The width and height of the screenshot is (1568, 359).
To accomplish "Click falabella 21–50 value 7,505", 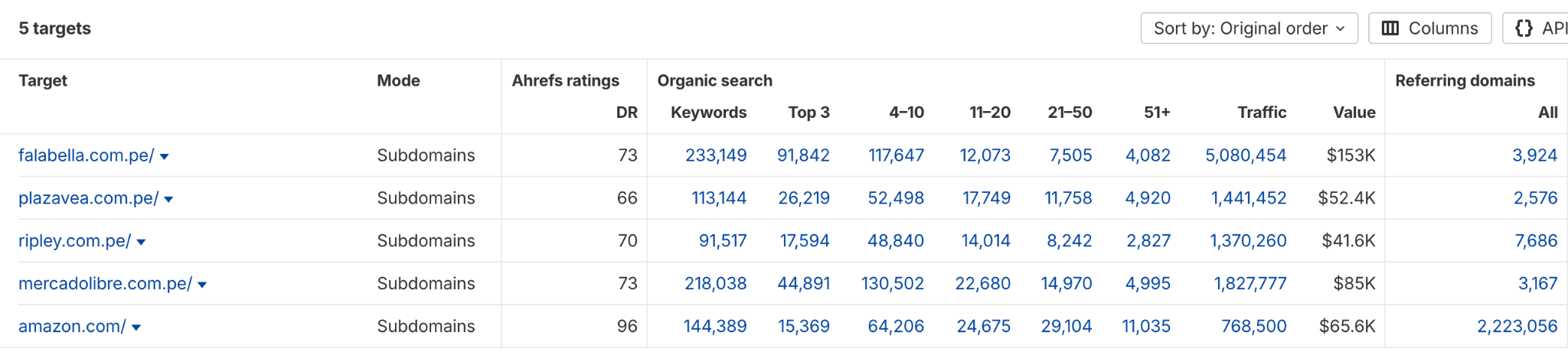I will (1070, 155).
